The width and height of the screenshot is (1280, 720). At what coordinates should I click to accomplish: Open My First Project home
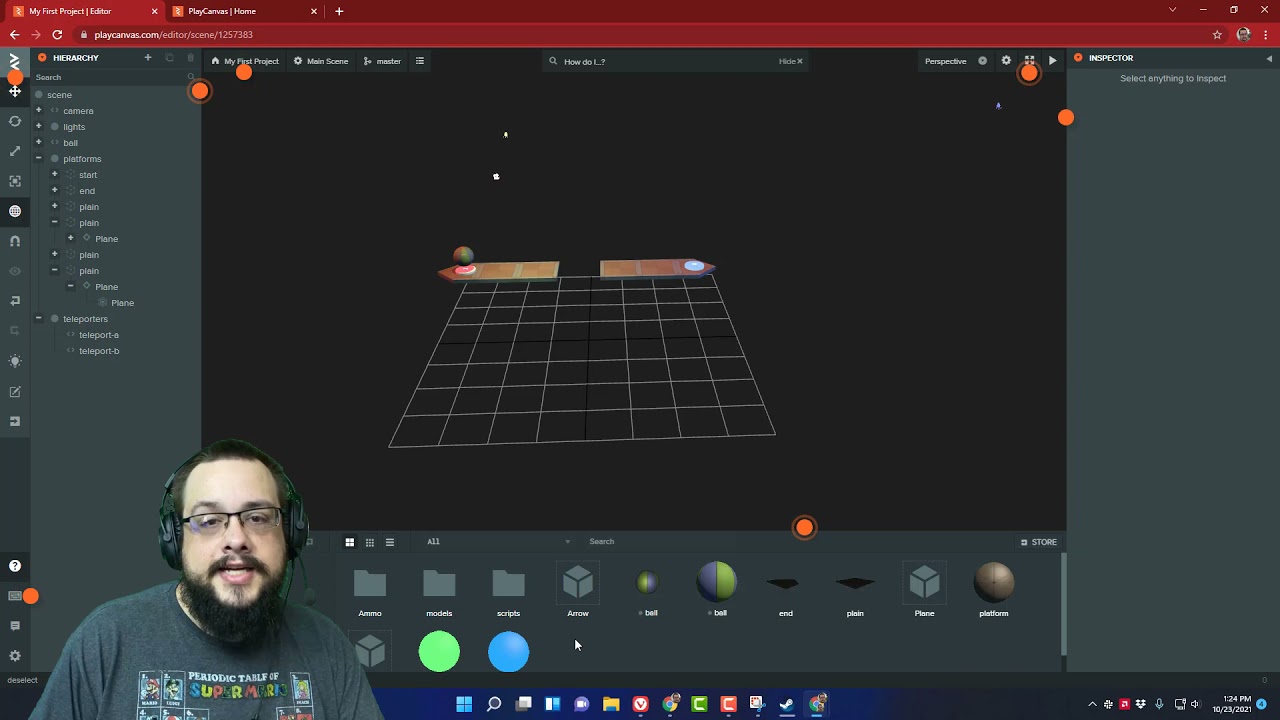[245, 61]
